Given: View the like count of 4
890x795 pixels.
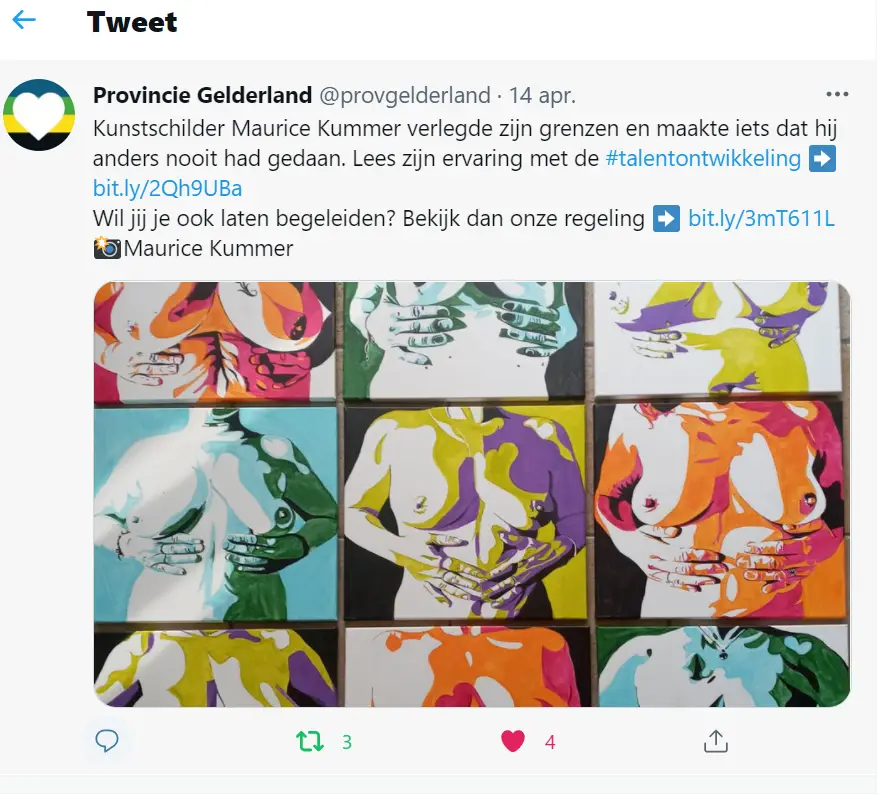Looking at the screenshot, I should point(549,742).
